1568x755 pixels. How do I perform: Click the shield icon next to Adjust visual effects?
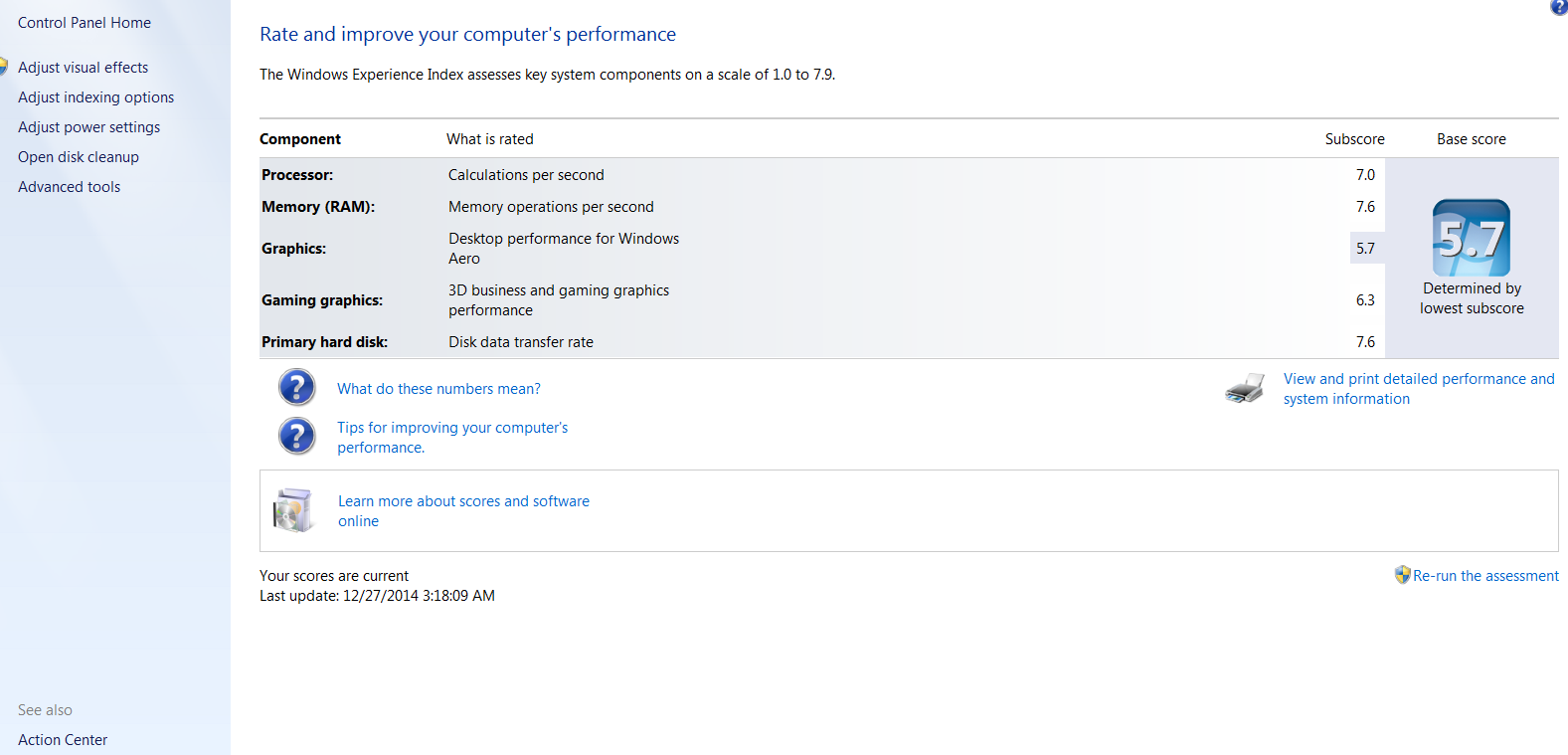coord(4,67)
